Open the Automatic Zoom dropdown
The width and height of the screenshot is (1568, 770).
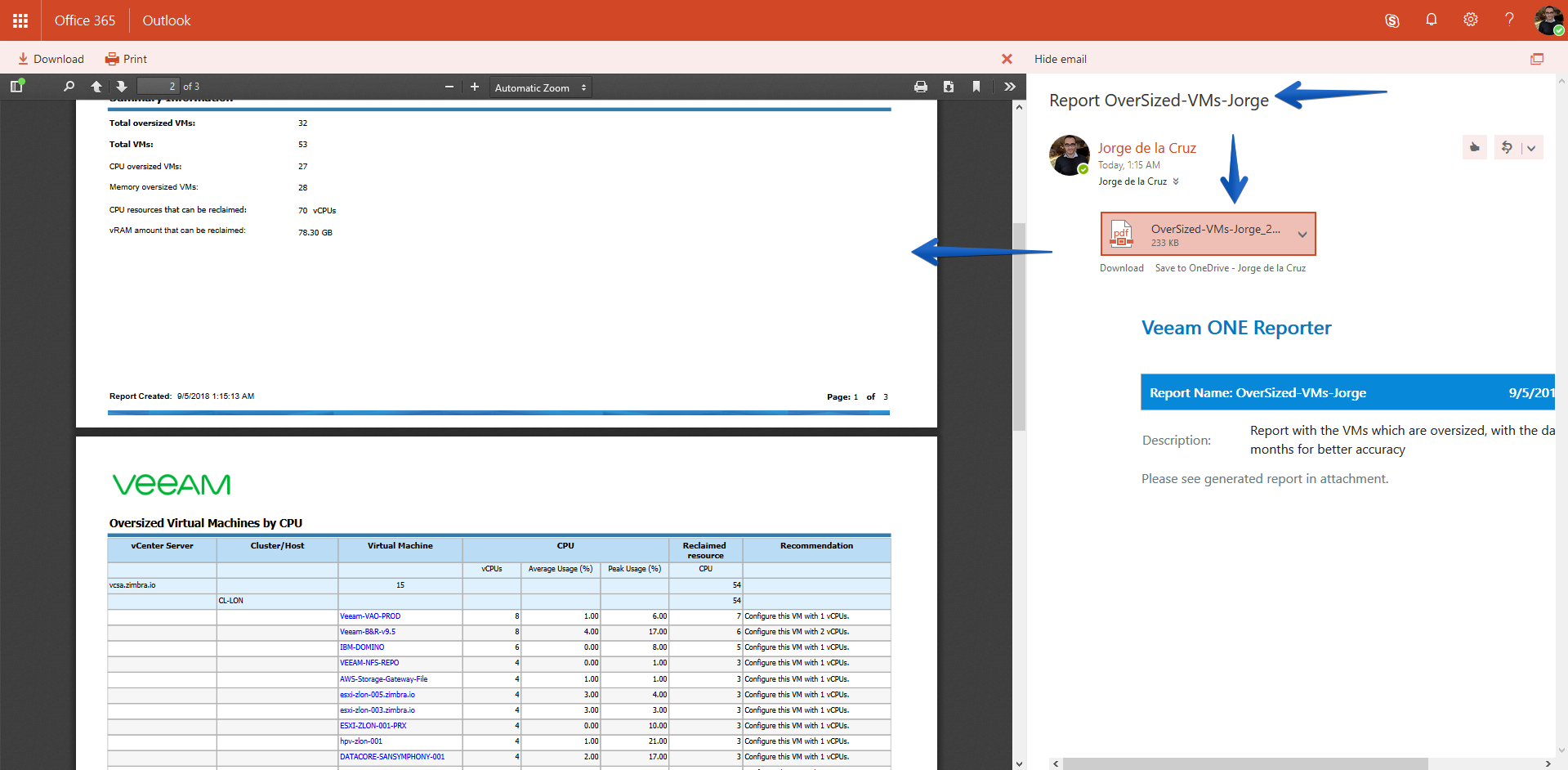point(540,87)
